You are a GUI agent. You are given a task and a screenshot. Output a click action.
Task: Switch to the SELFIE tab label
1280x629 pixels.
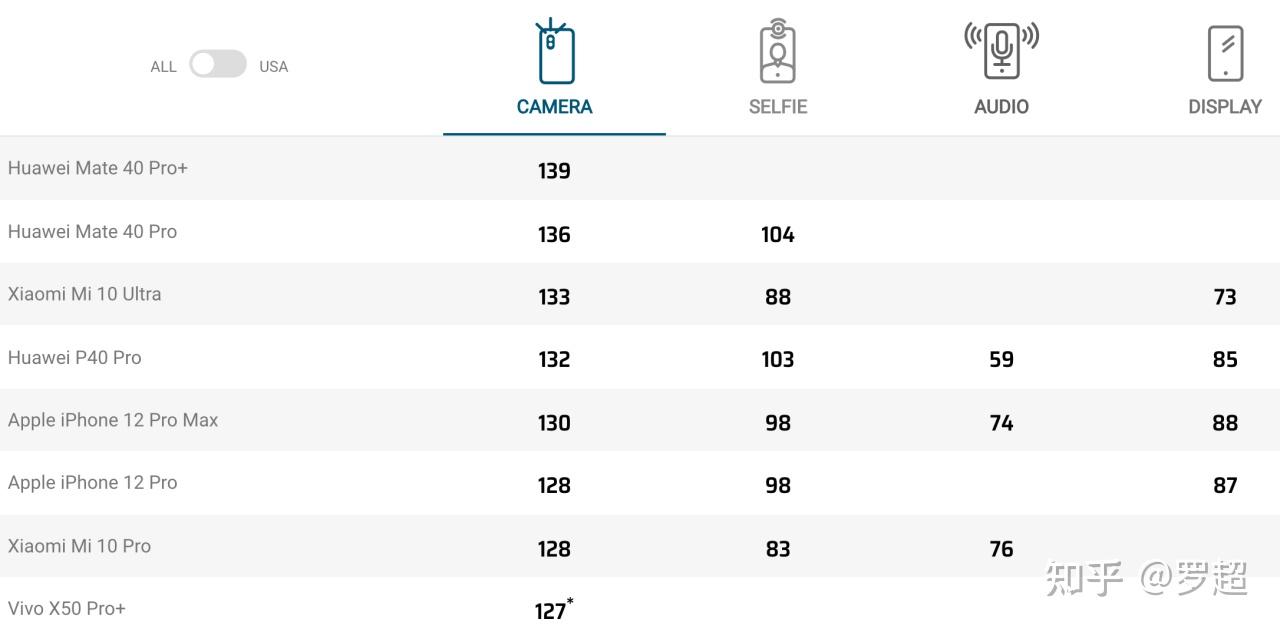[777, 107]
